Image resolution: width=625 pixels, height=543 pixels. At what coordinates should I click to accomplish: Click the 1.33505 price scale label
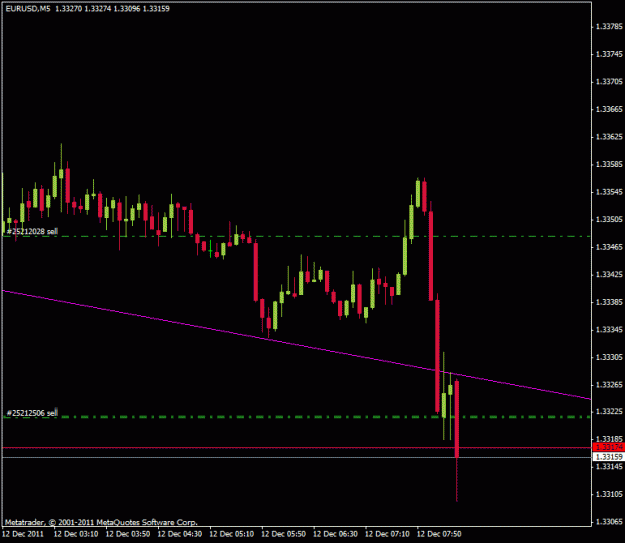pyautogui.click(x=609, y=220)
